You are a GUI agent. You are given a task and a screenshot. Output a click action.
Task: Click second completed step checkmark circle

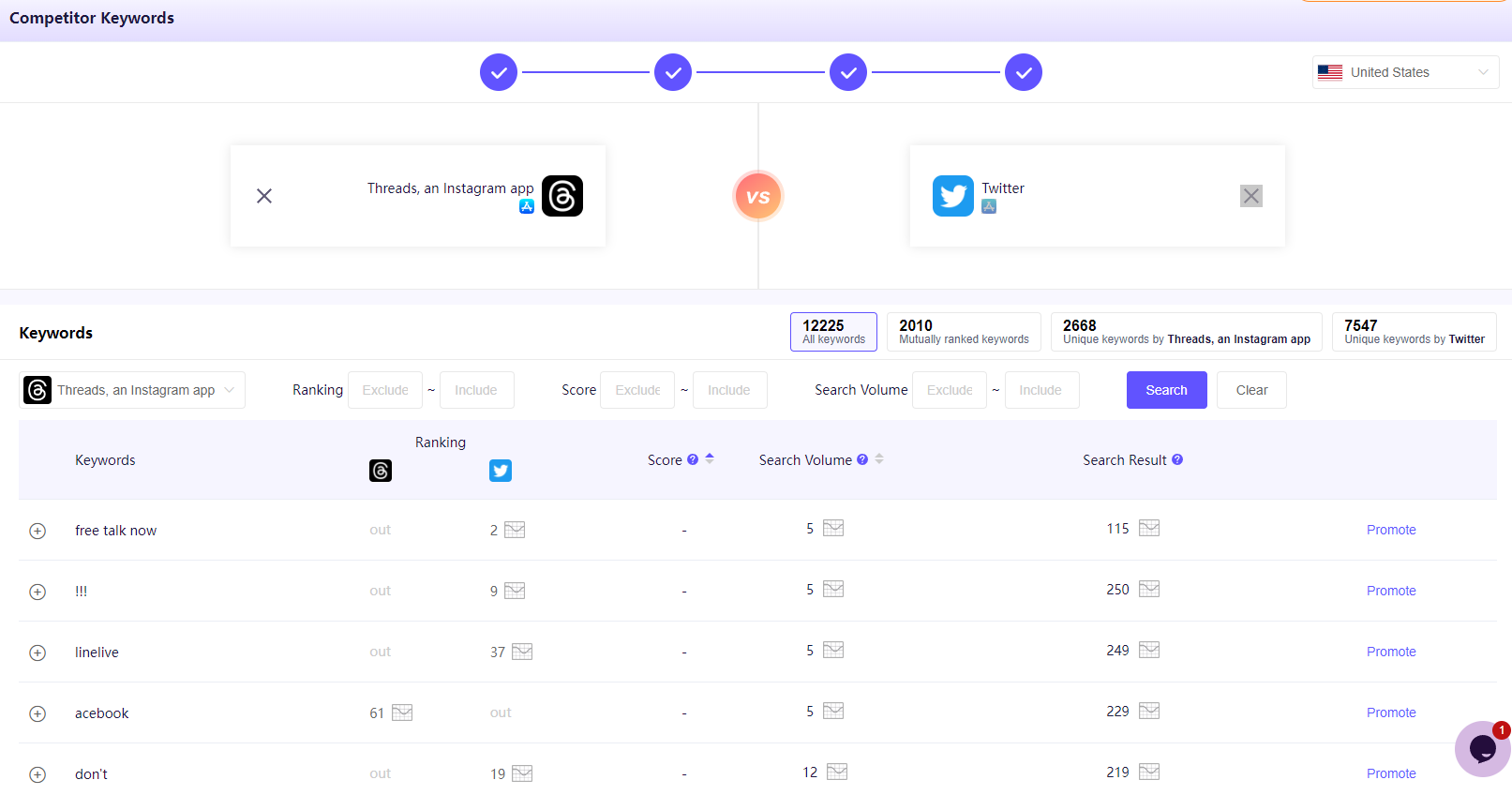point(673,72)
